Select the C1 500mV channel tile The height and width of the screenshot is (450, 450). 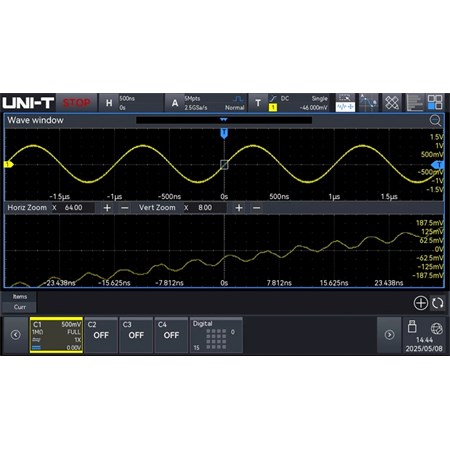pos(56,335)
